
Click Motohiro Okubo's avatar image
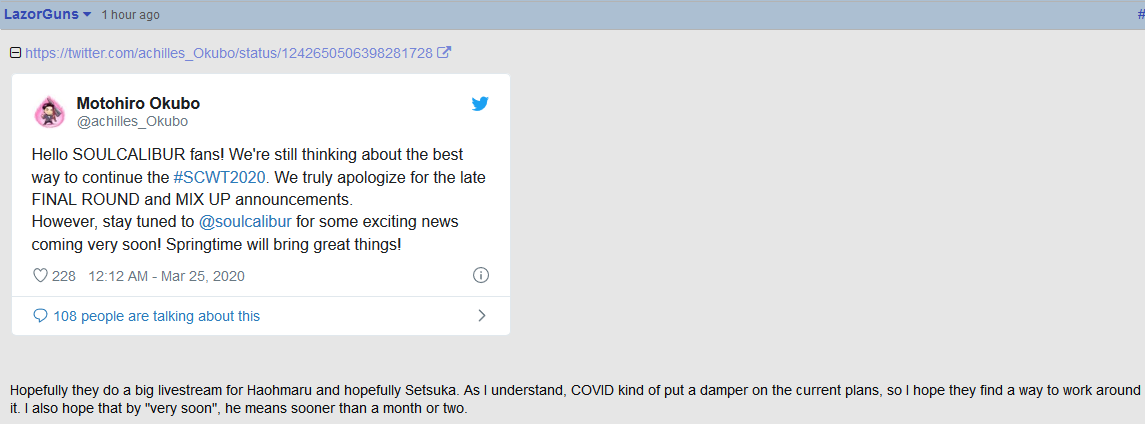tap(50, 112)
